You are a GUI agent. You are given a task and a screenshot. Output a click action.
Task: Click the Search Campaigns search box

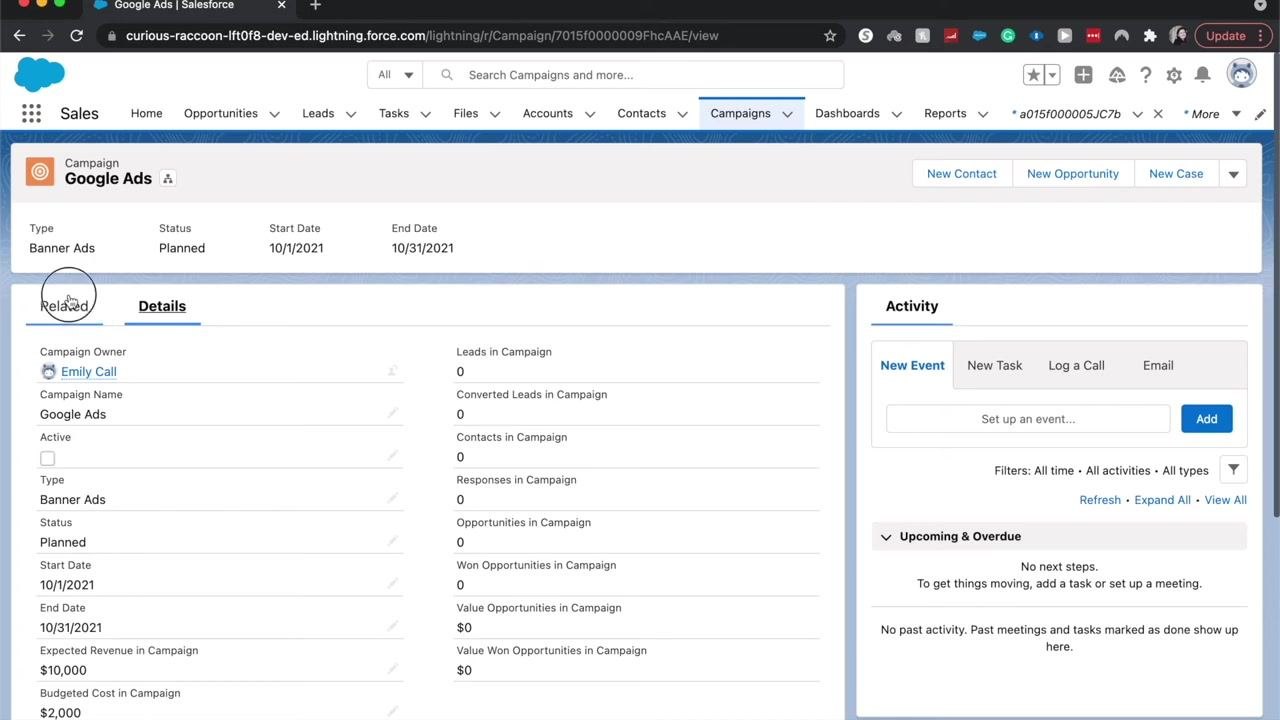coord(633,75)
